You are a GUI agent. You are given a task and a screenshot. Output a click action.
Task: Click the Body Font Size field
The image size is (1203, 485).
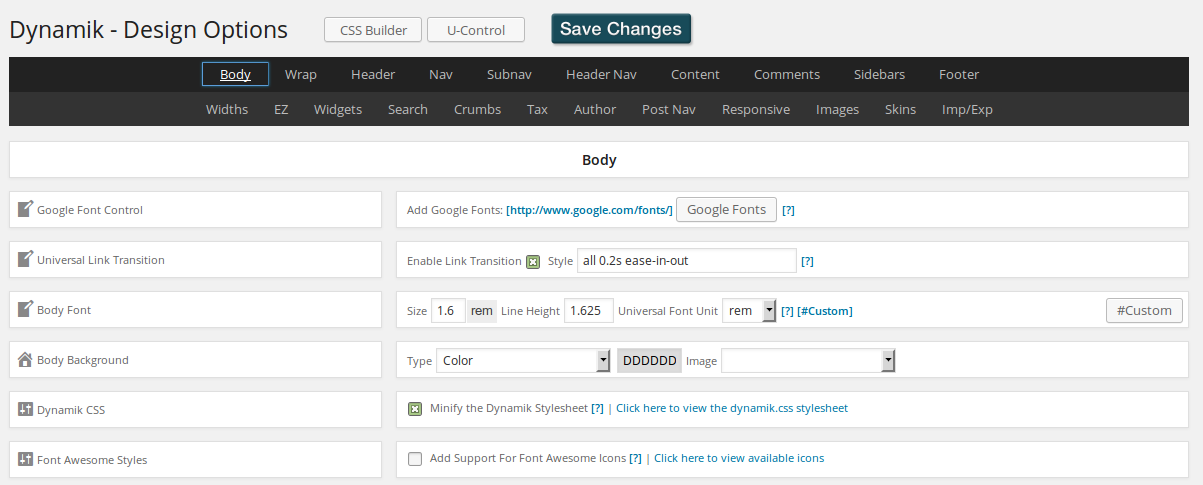(x=448, y=310)
